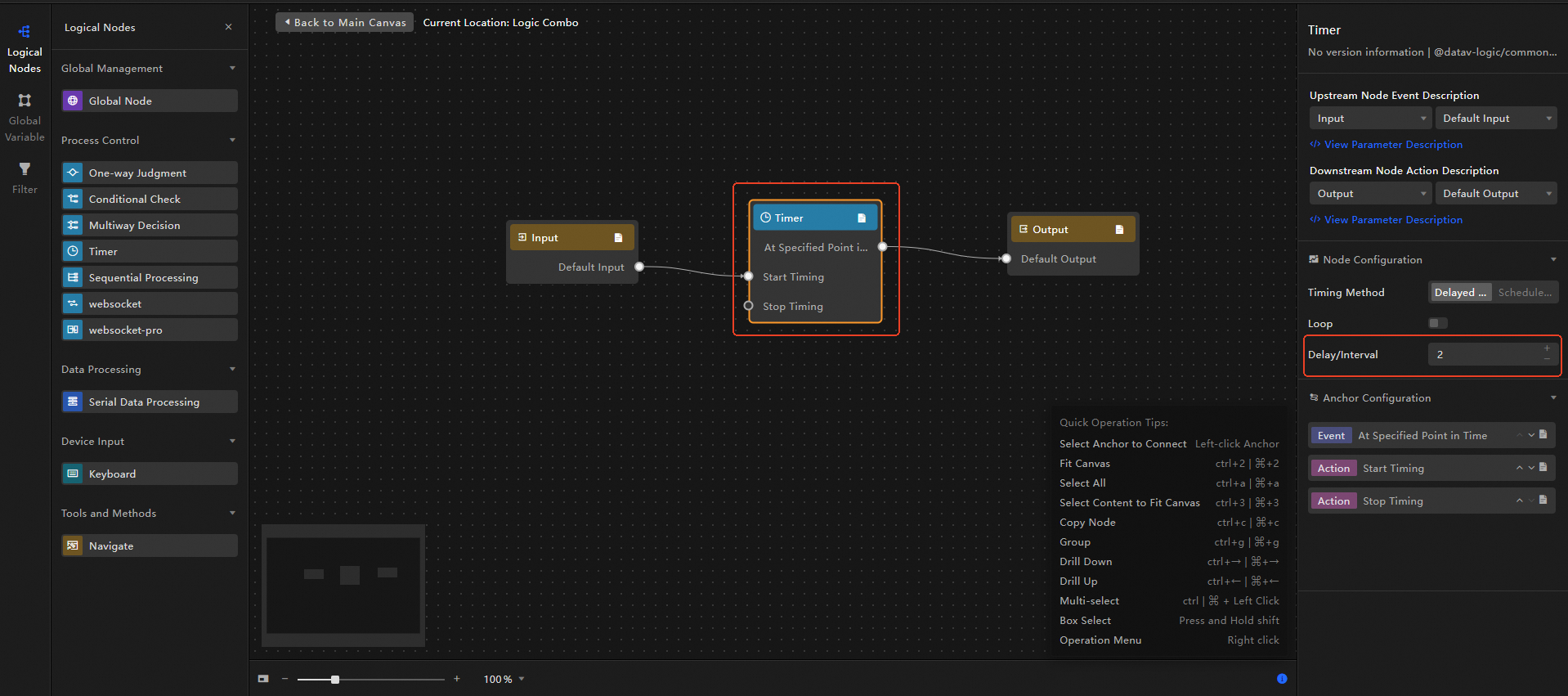Collapse the Data Processing section
The height and width of the screenshot is (696, 1568).
[232, 369]
